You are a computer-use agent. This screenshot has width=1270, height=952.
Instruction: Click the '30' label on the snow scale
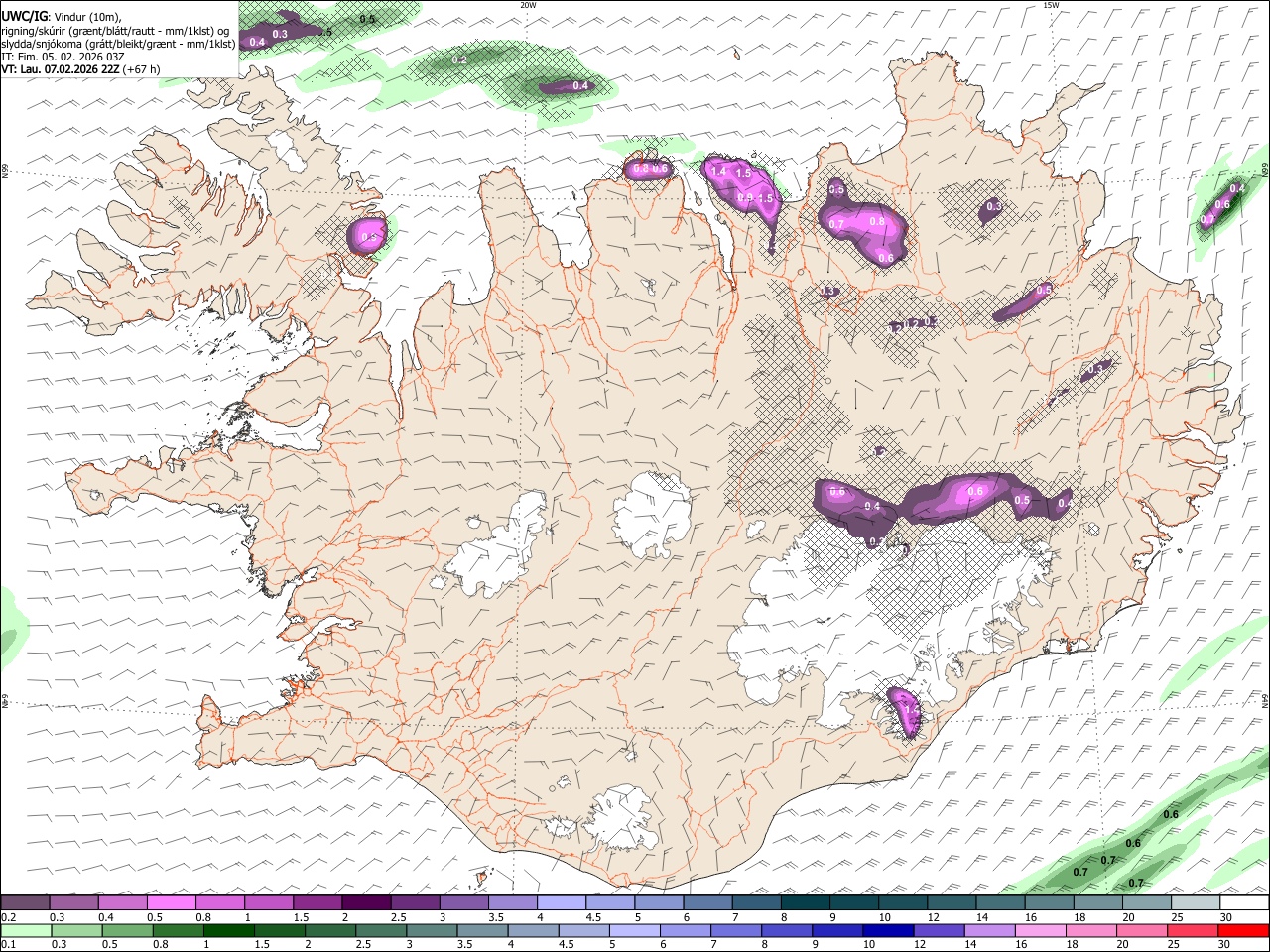pos(1226,917)
